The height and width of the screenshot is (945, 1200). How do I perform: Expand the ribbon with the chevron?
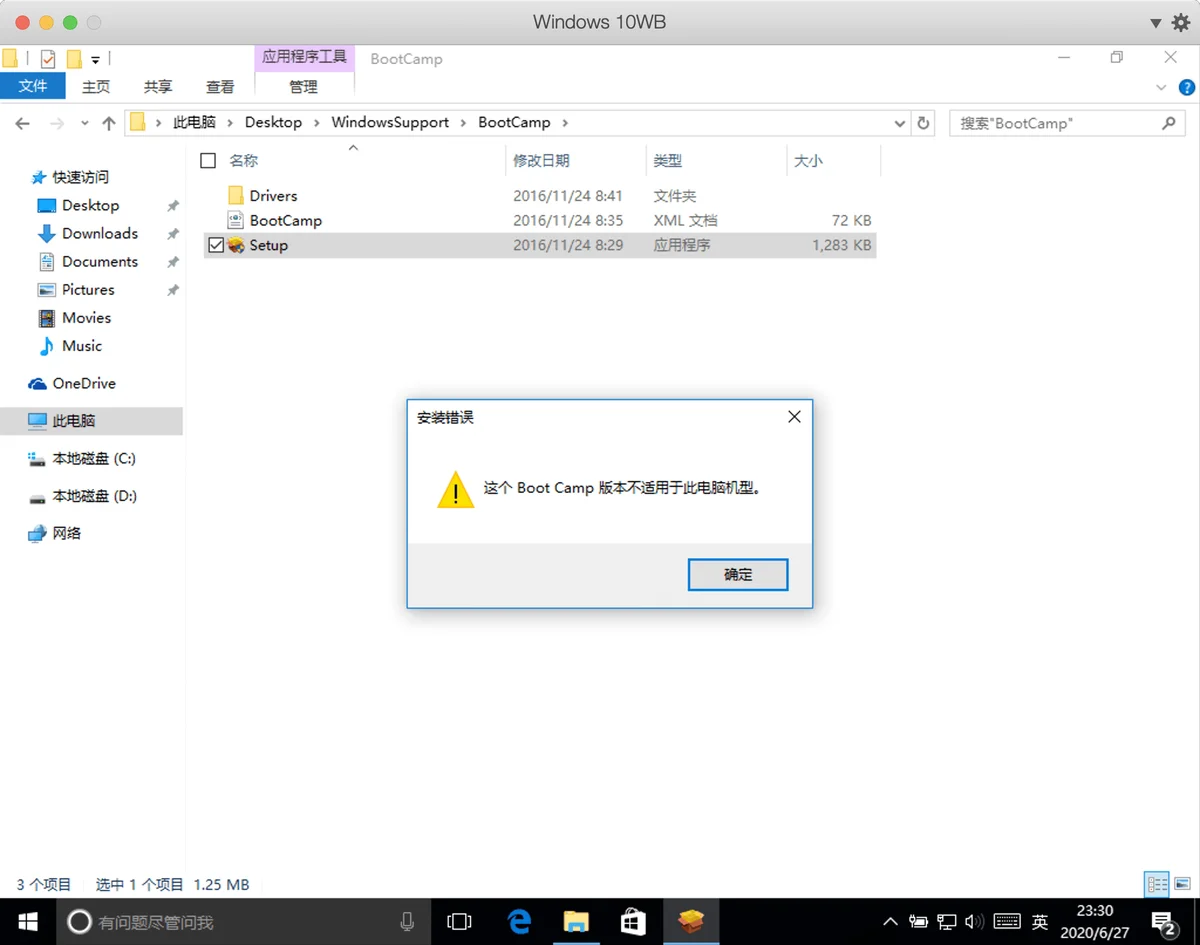click(1161, 87)
